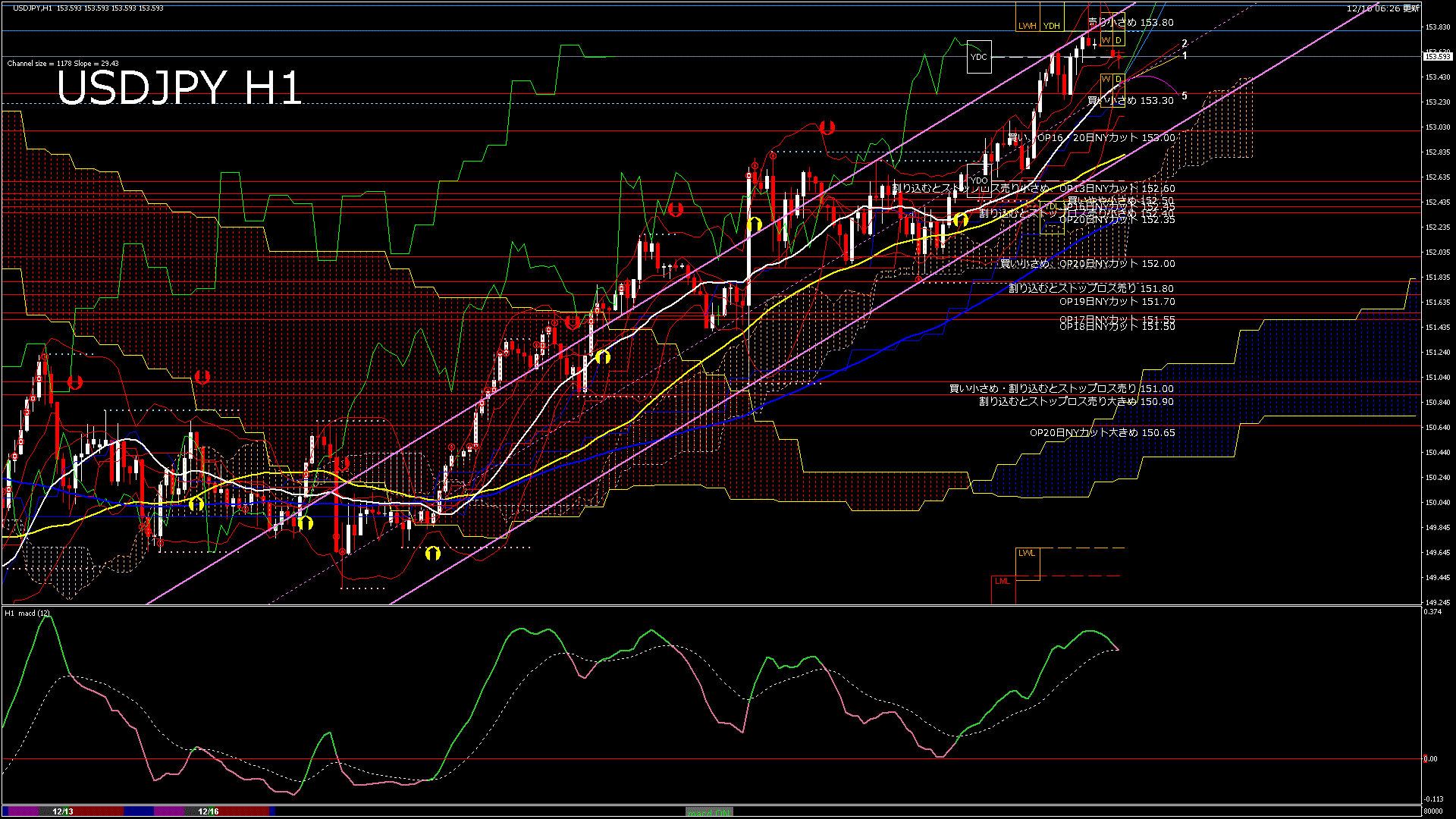Screen dimensions: 1456x819
Task: Click the yellow horseshoe marker near 149.645
Action: click(x=433, y=553)
